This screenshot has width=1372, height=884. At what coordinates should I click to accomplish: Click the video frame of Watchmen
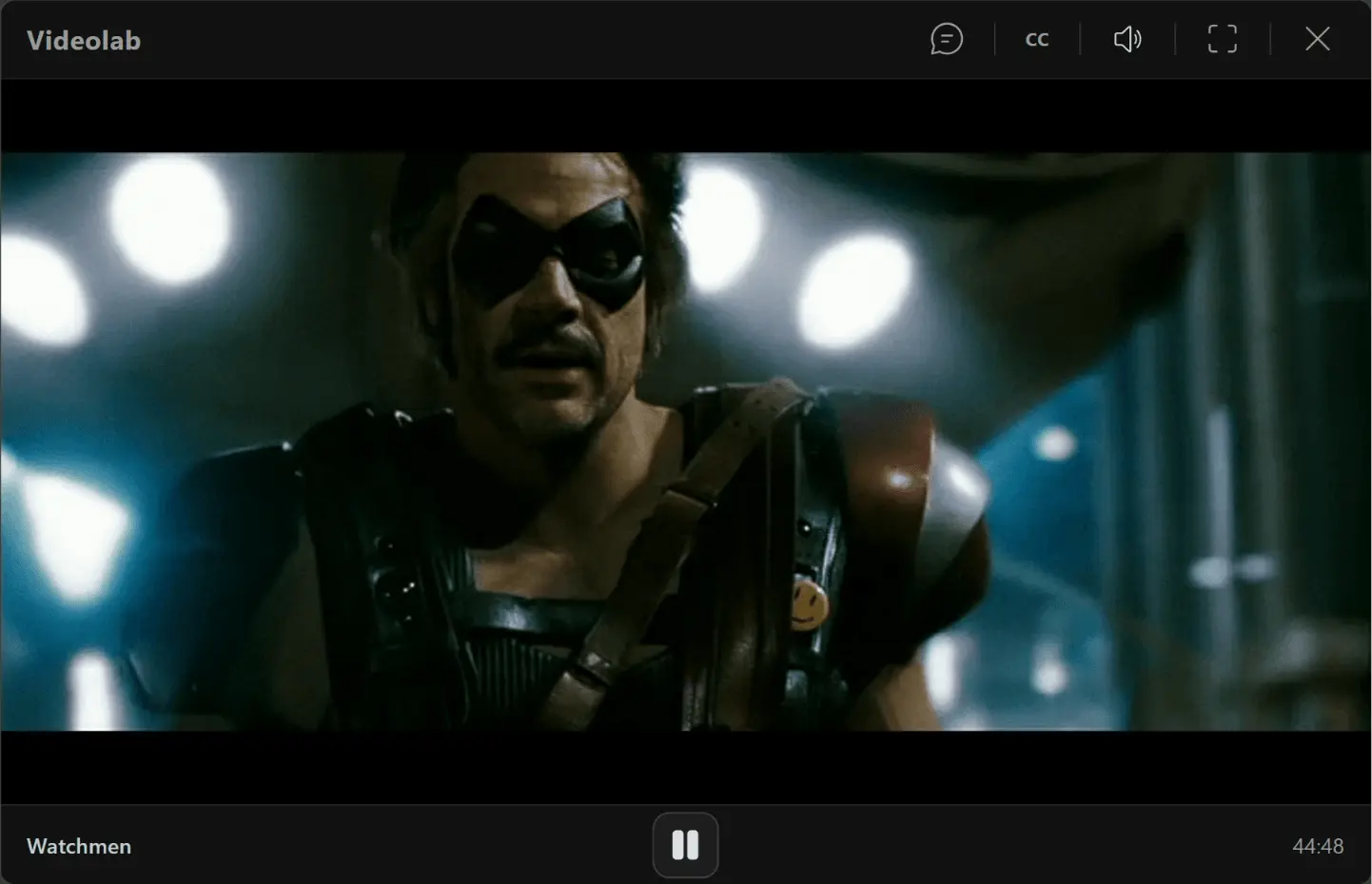(x=685, y=442)
